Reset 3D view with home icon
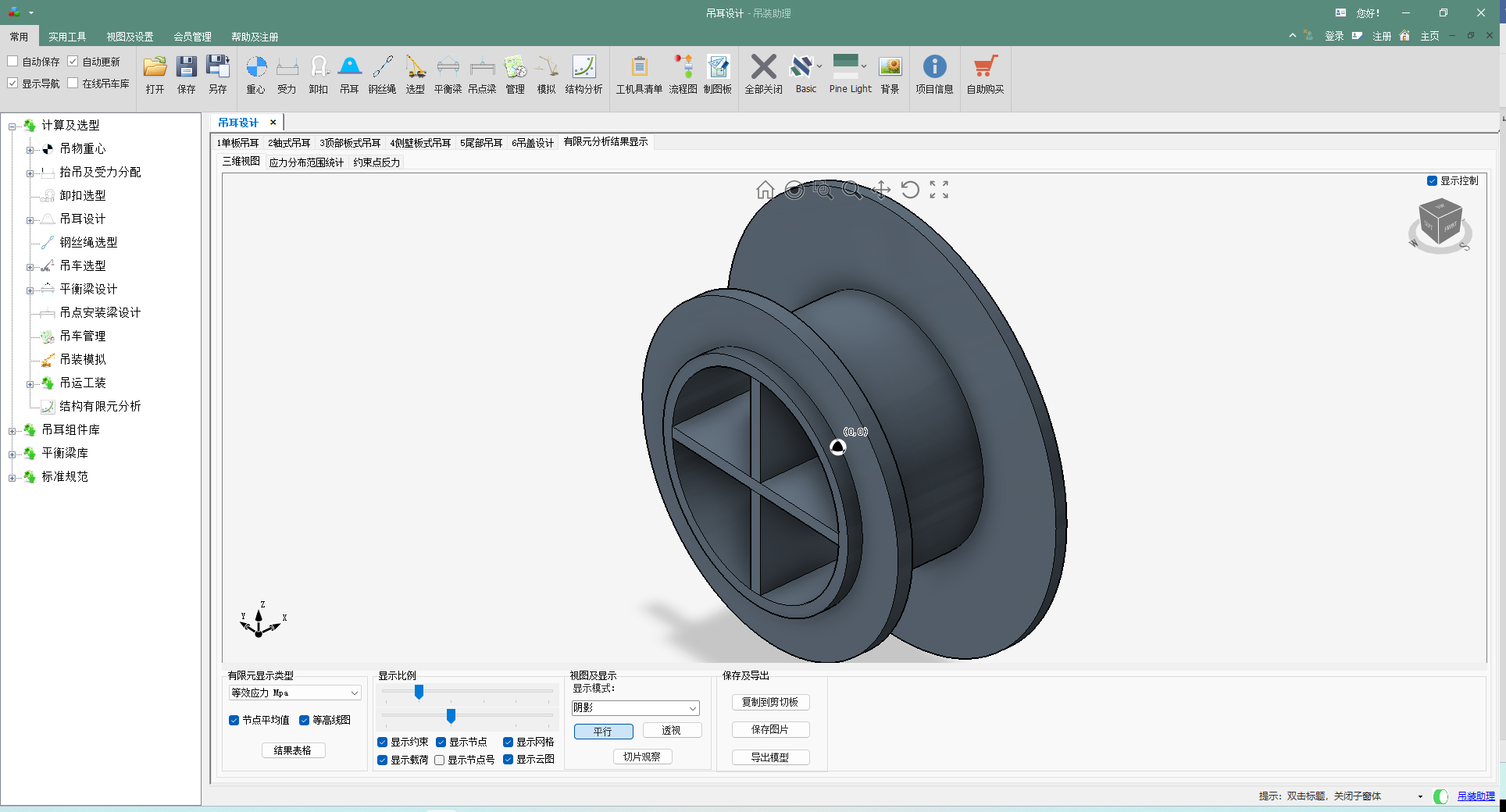The width and height of the screenshot is (1506, 812). 765,190
